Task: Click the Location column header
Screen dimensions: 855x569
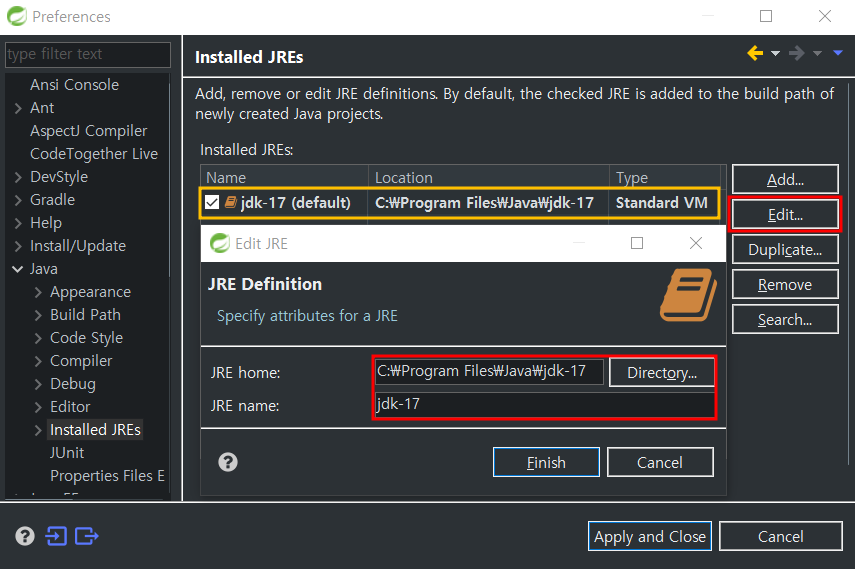Action: tap(489, 177)
